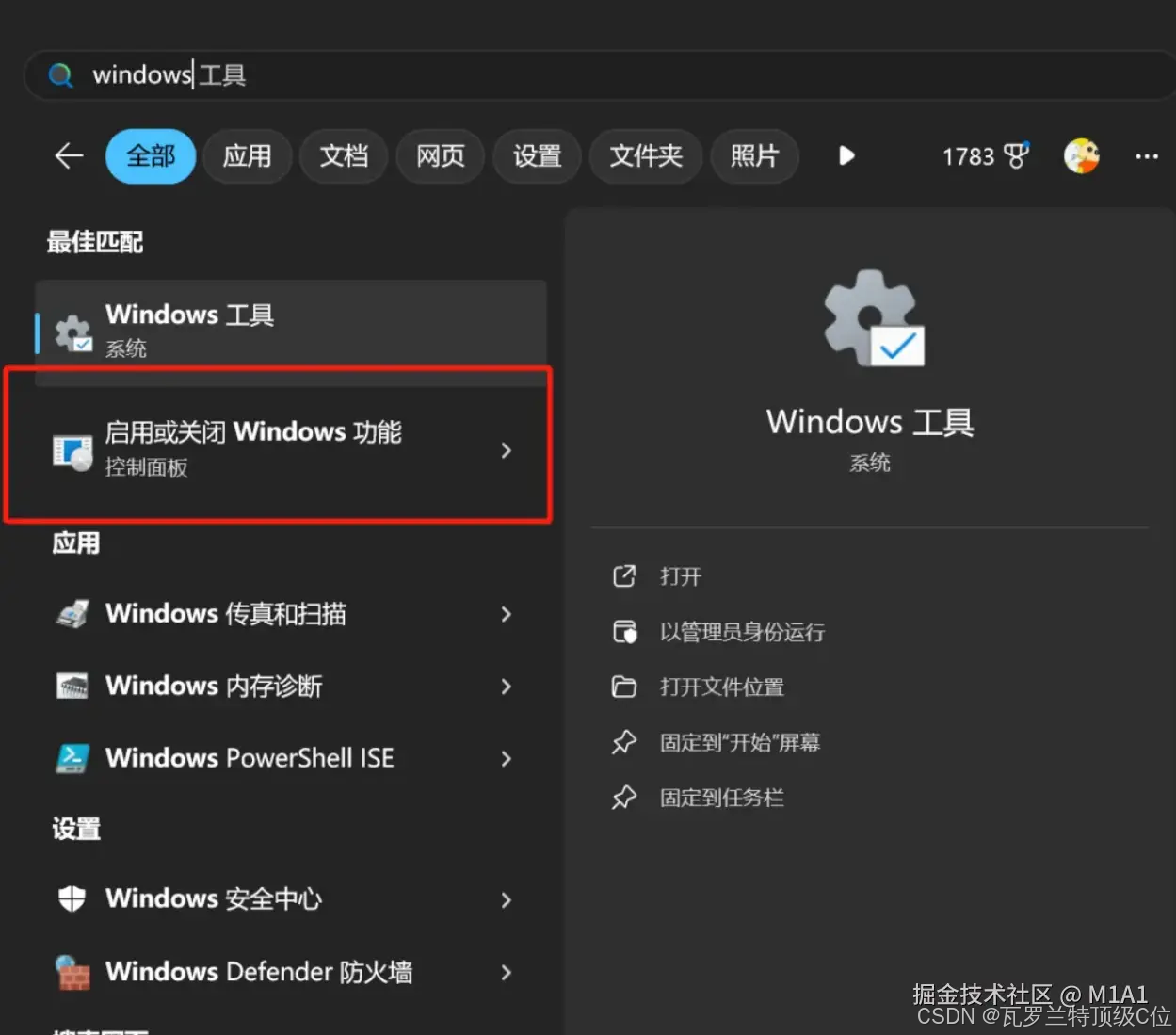Click the pin icon beside 固定到"开始"屏幕
The width and height of the screenshot is (1176, 1035).
[623, 743]
